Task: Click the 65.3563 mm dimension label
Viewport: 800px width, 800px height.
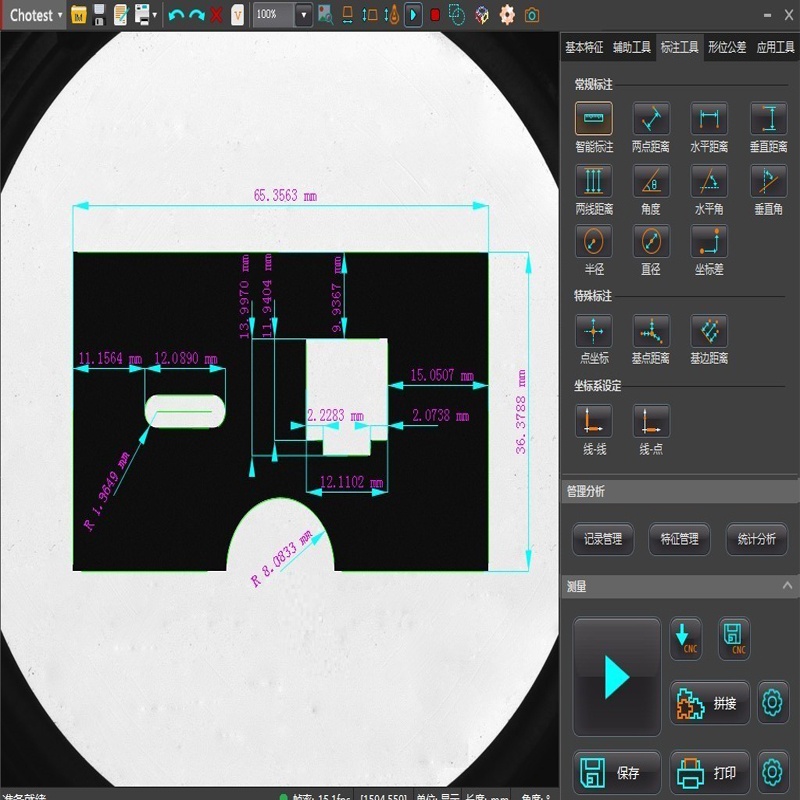Action: [x=284, y=197]
